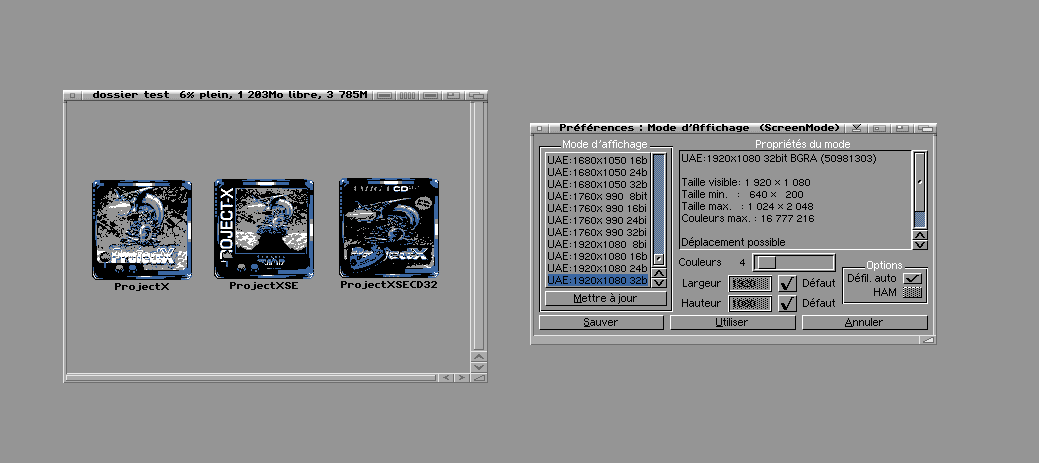Click the down arrow of Propriétés du mode scrollbar
1039x463 pixels.
[920, 245]
